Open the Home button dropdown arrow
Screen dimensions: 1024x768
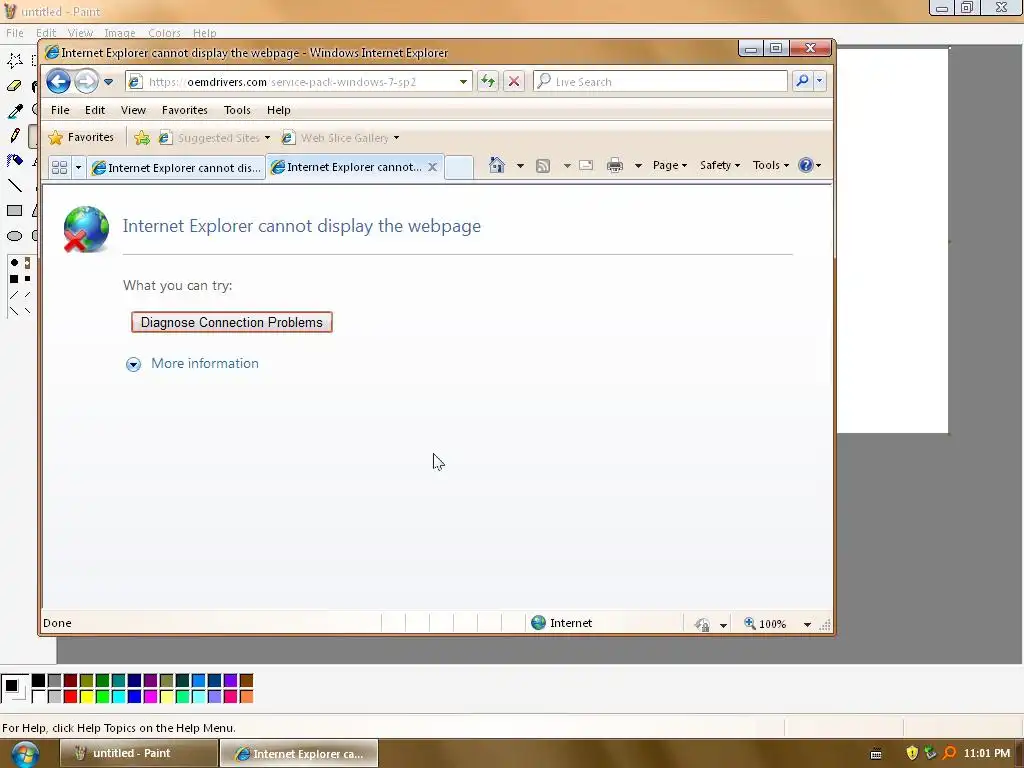click(x=520, y=166)
